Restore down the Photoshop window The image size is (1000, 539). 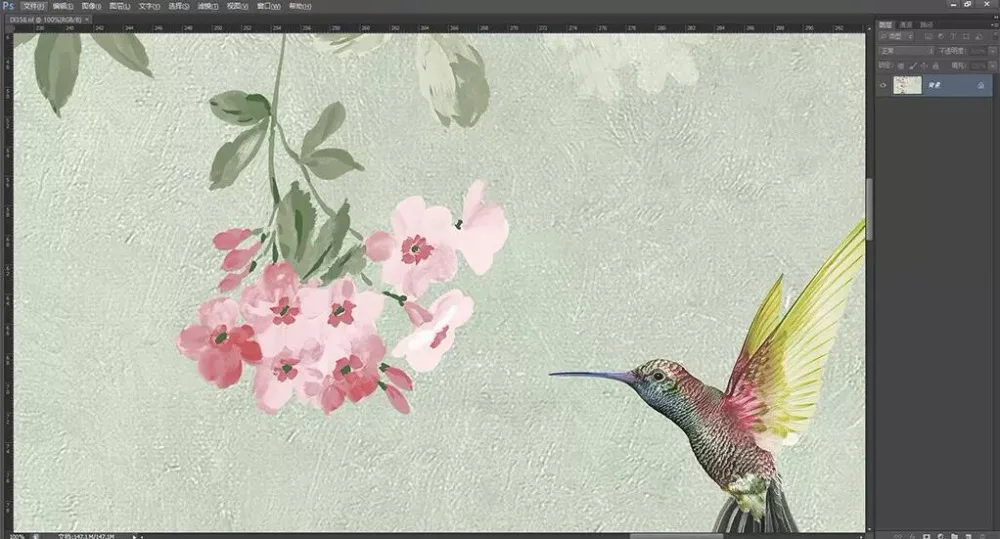tap(967, 4)
